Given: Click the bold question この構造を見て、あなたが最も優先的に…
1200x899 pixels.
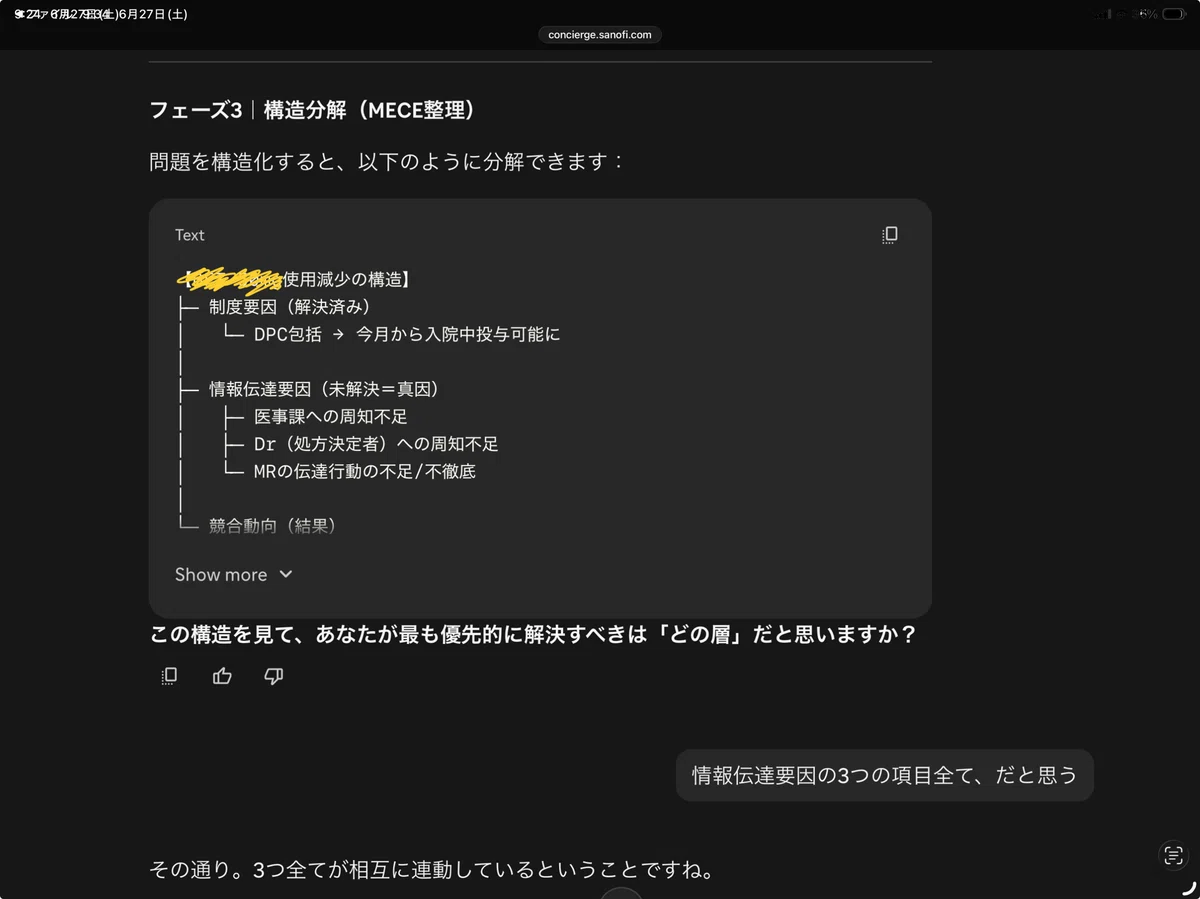Looking at the screenshot, I should tap(533, 634).
